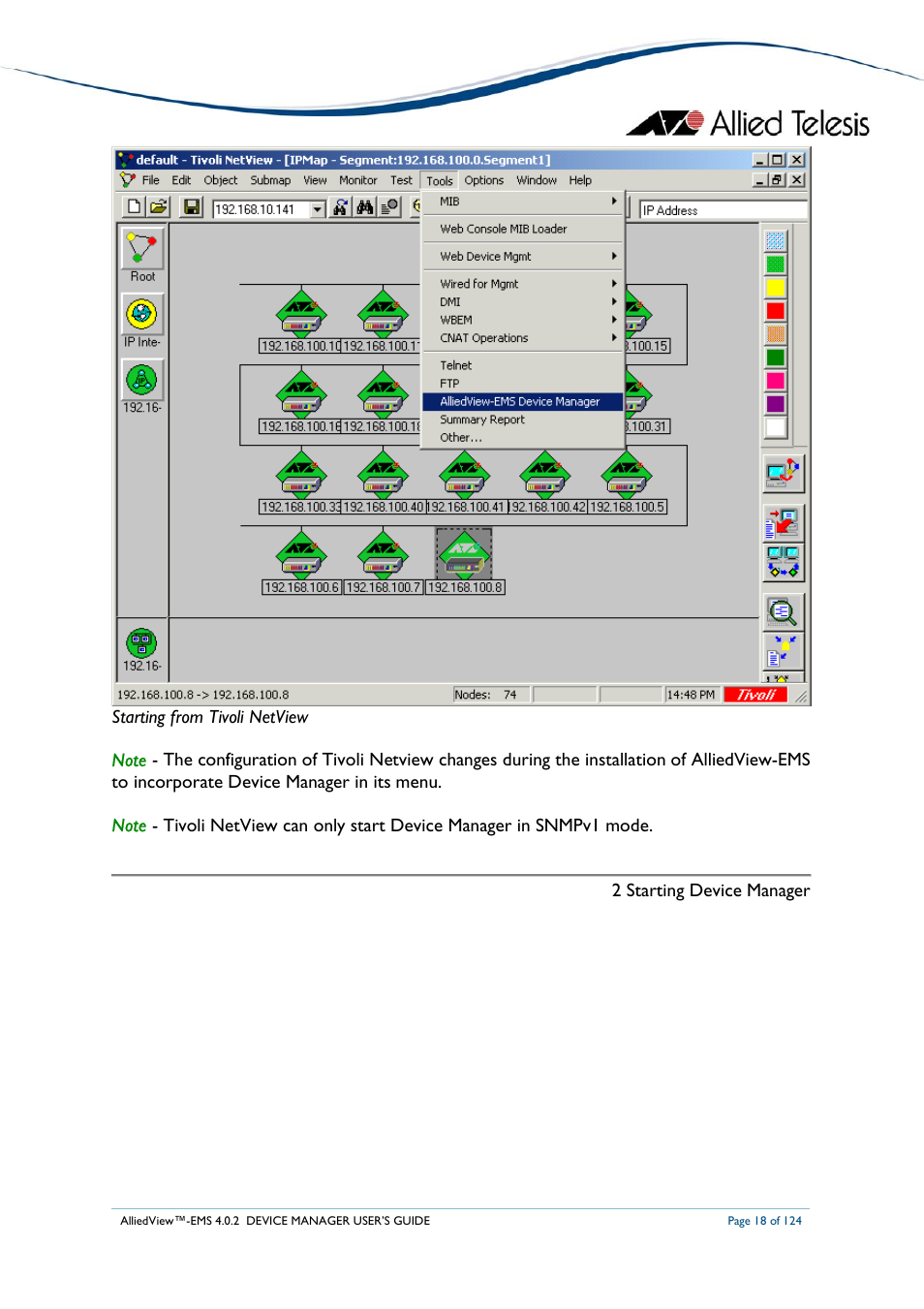Open the Monitor menu
924x1309 pixels.
[x=357, y=180]
